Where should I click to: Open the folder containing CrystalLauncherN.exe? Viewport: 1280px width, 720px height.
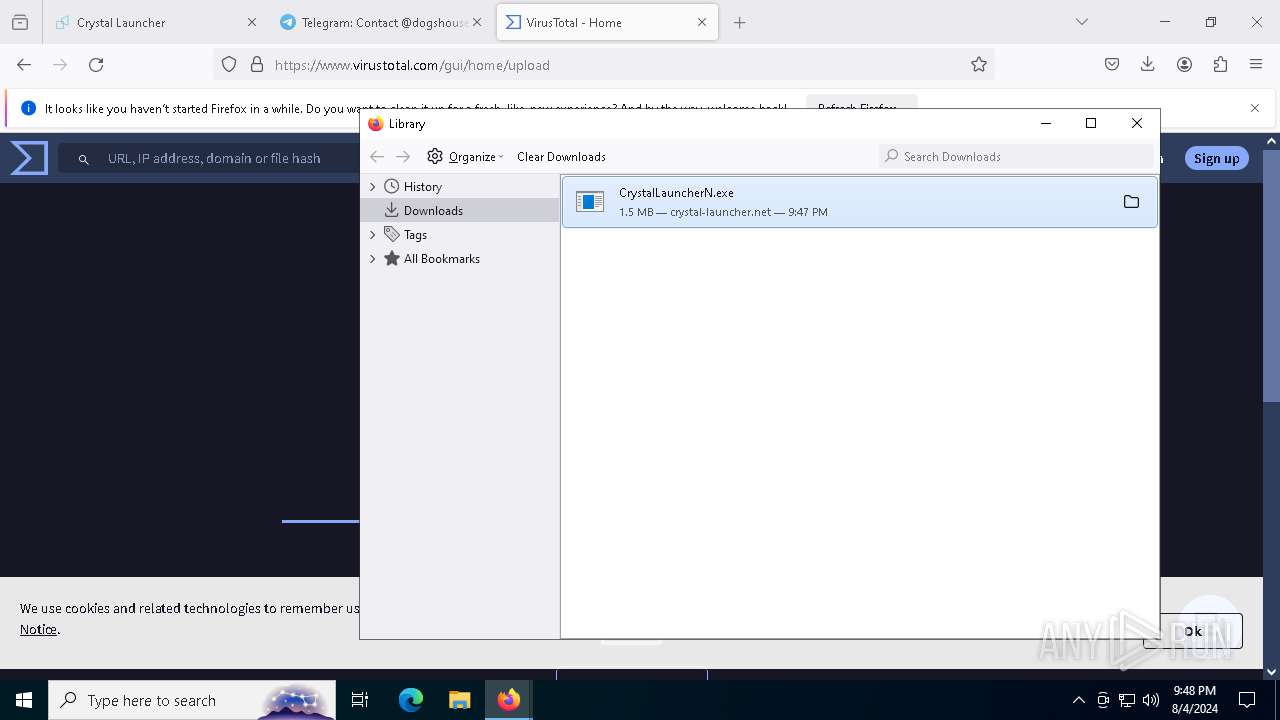pos(1131,202)
